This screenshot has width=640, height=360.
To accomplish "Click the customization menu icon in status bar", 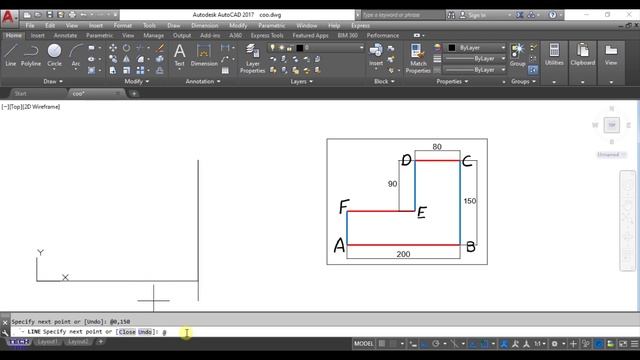I will (x=634, y=344).
